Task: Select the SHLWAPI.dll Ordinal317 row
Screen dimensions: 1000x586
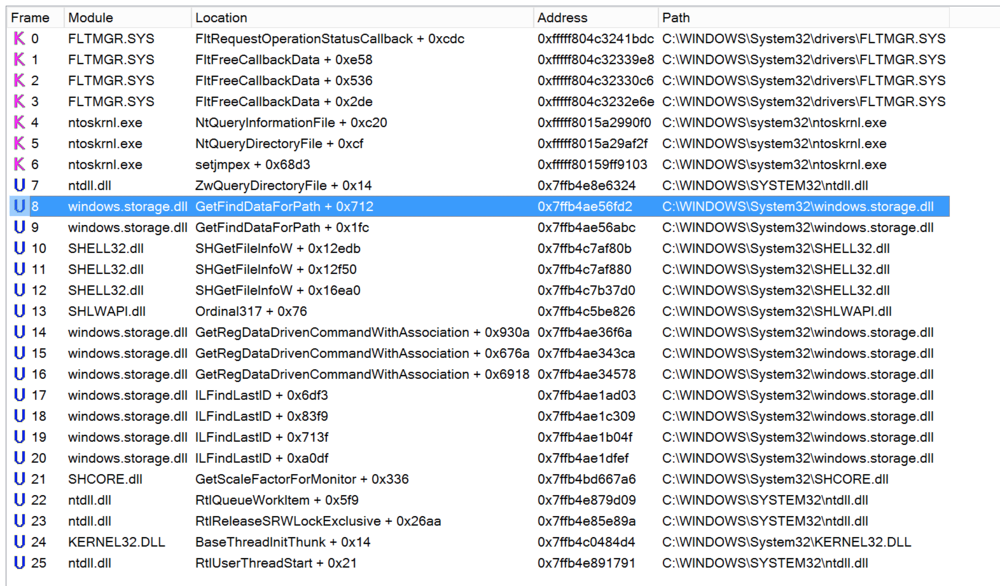Action: 235,311
